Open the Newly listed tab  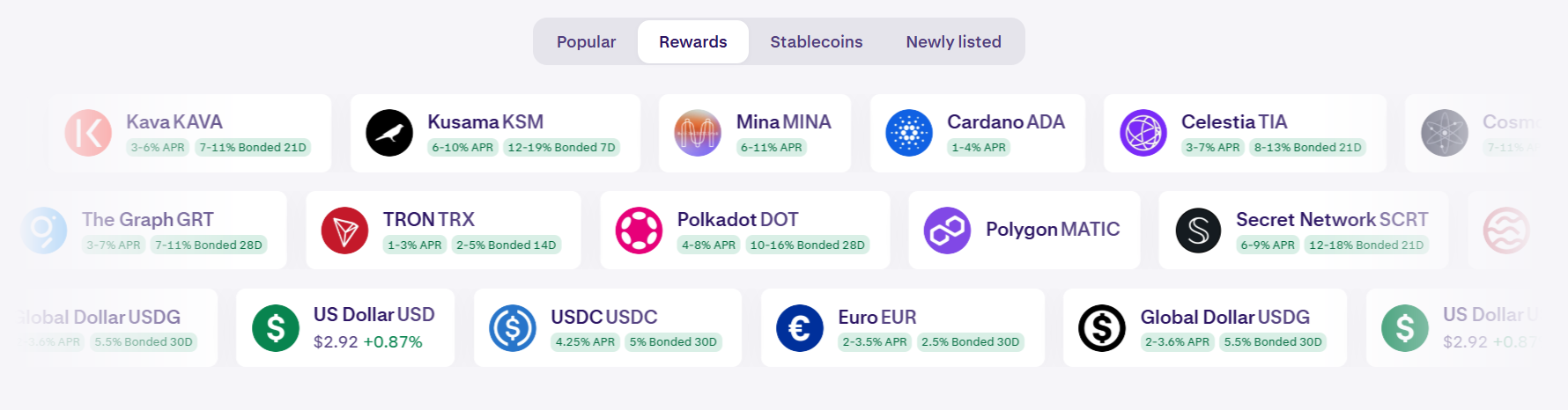point(953,41)
